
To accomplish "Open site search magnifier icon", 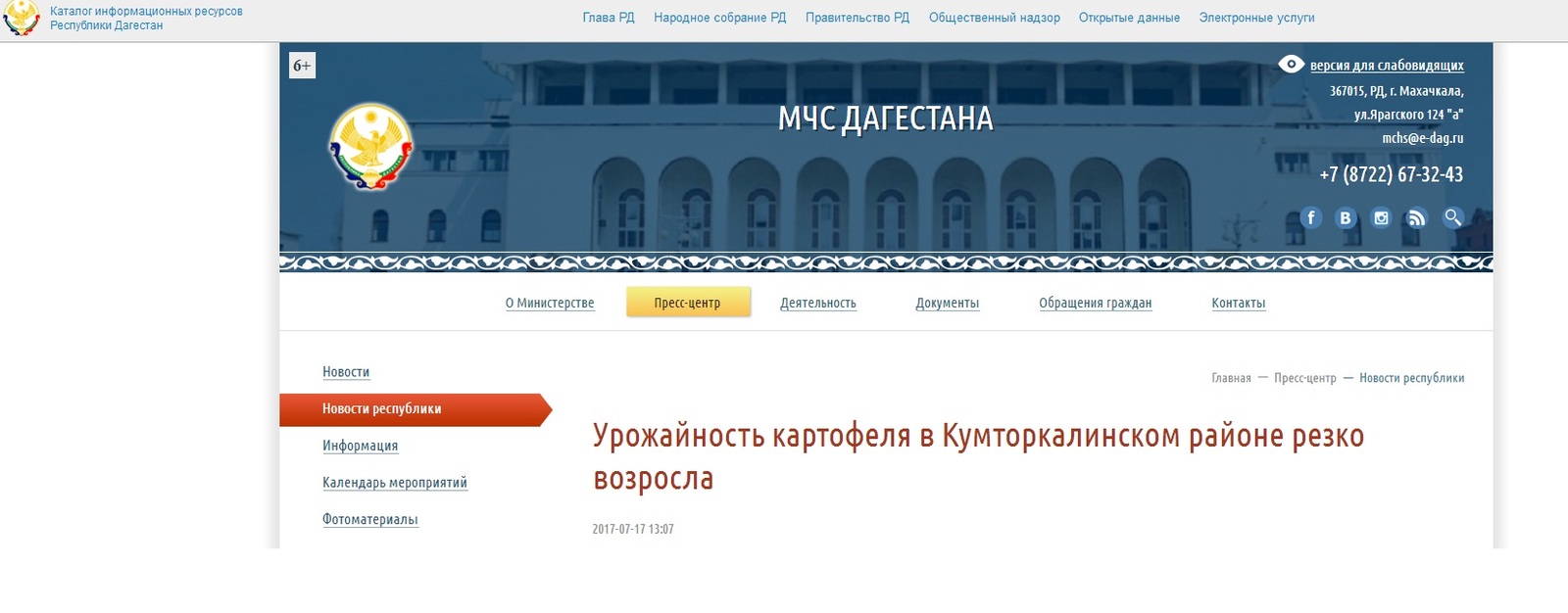I will (1452, 217).
